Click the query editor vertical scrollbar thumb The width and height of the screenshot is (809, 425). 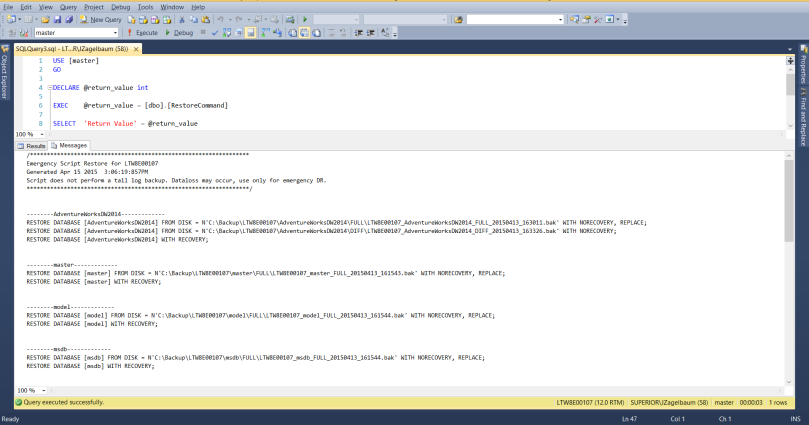click(x=790, y=84)
